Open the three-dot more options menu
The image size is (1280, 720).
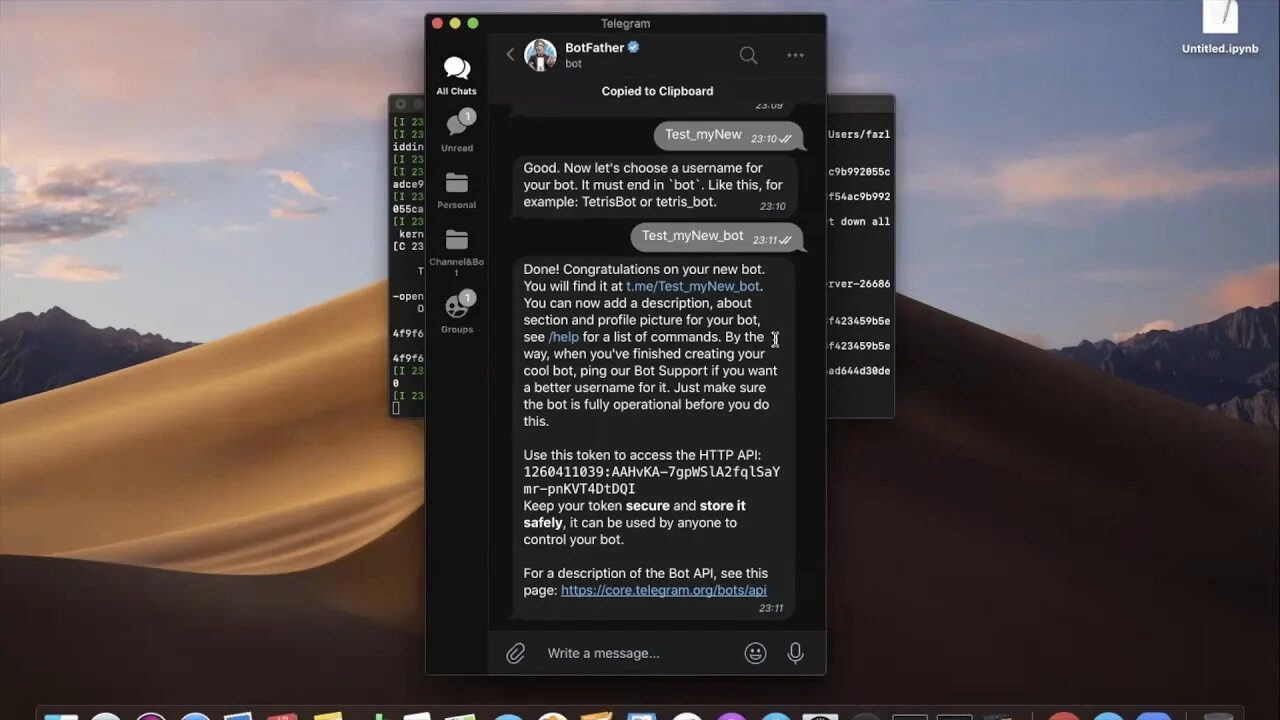pyautogui.click(x=796, y=55)
